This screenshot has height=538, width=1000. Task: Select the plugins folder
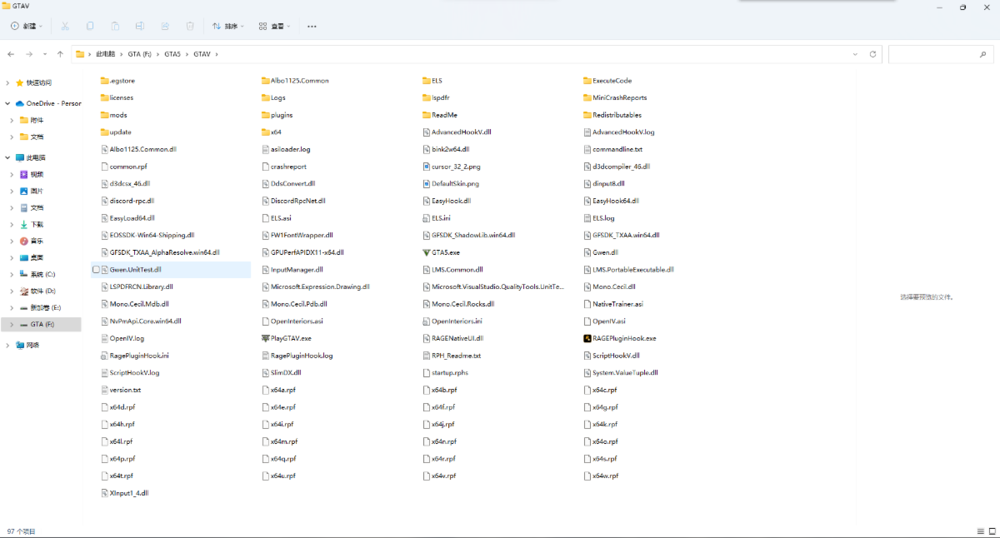point(277,115)
